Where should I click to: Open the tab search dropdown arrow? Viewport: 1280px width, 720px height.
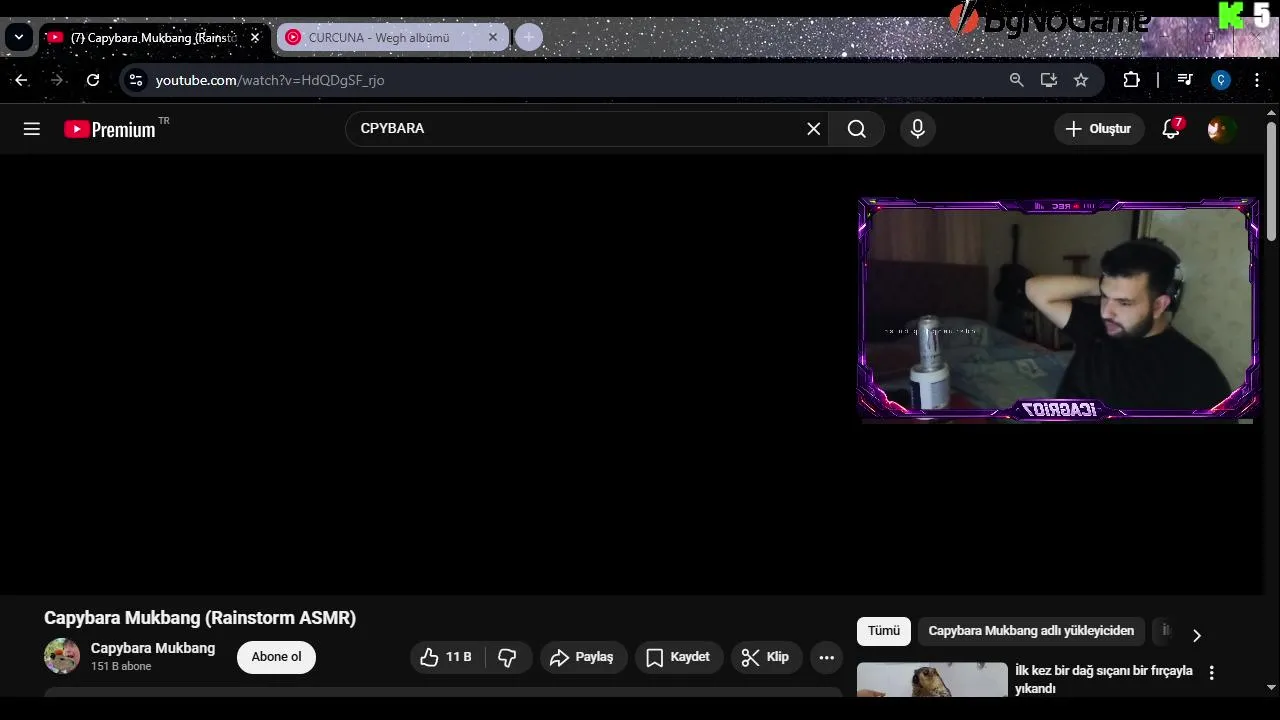click(x=19, y=38)
